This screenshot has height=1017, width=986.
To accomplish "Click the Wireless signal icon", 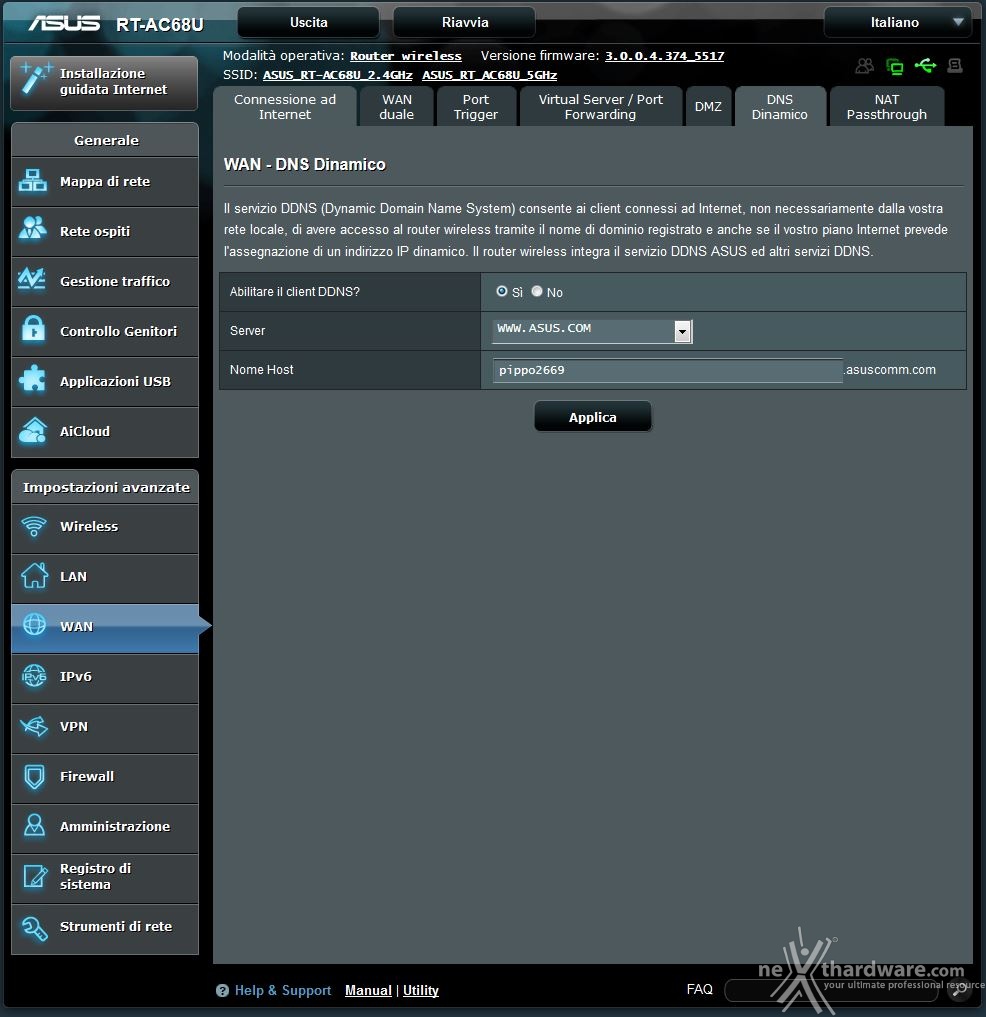I will [34, 526].
